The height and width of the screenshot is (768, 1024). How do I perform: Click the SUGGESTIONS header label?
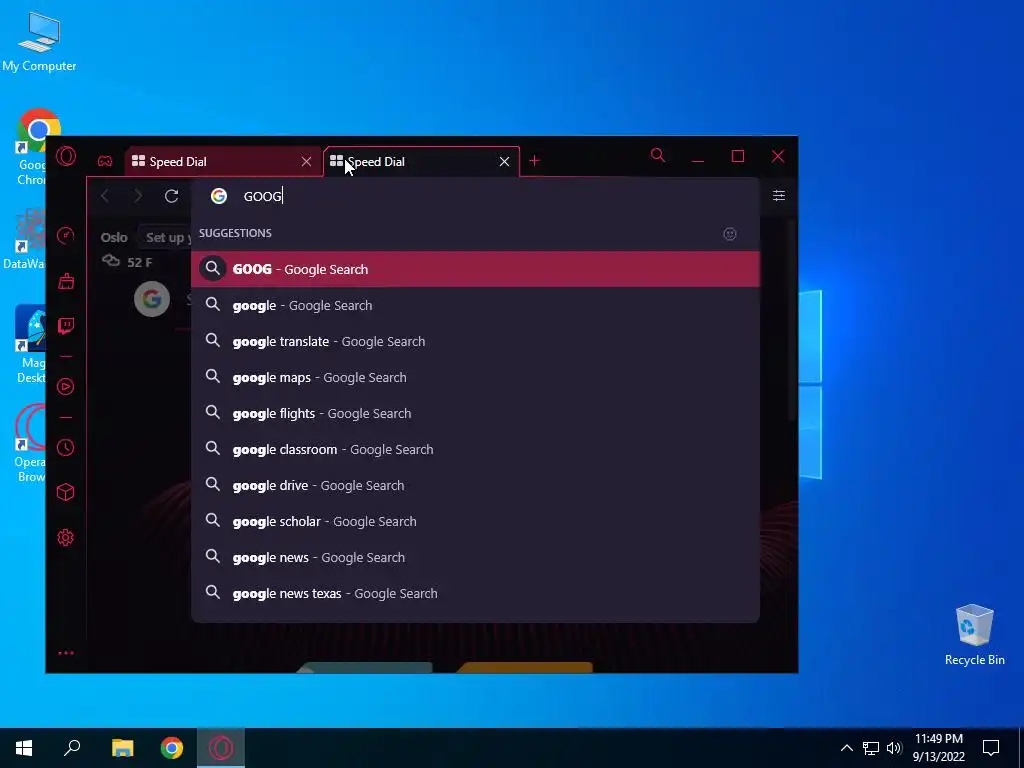point(235,233)
